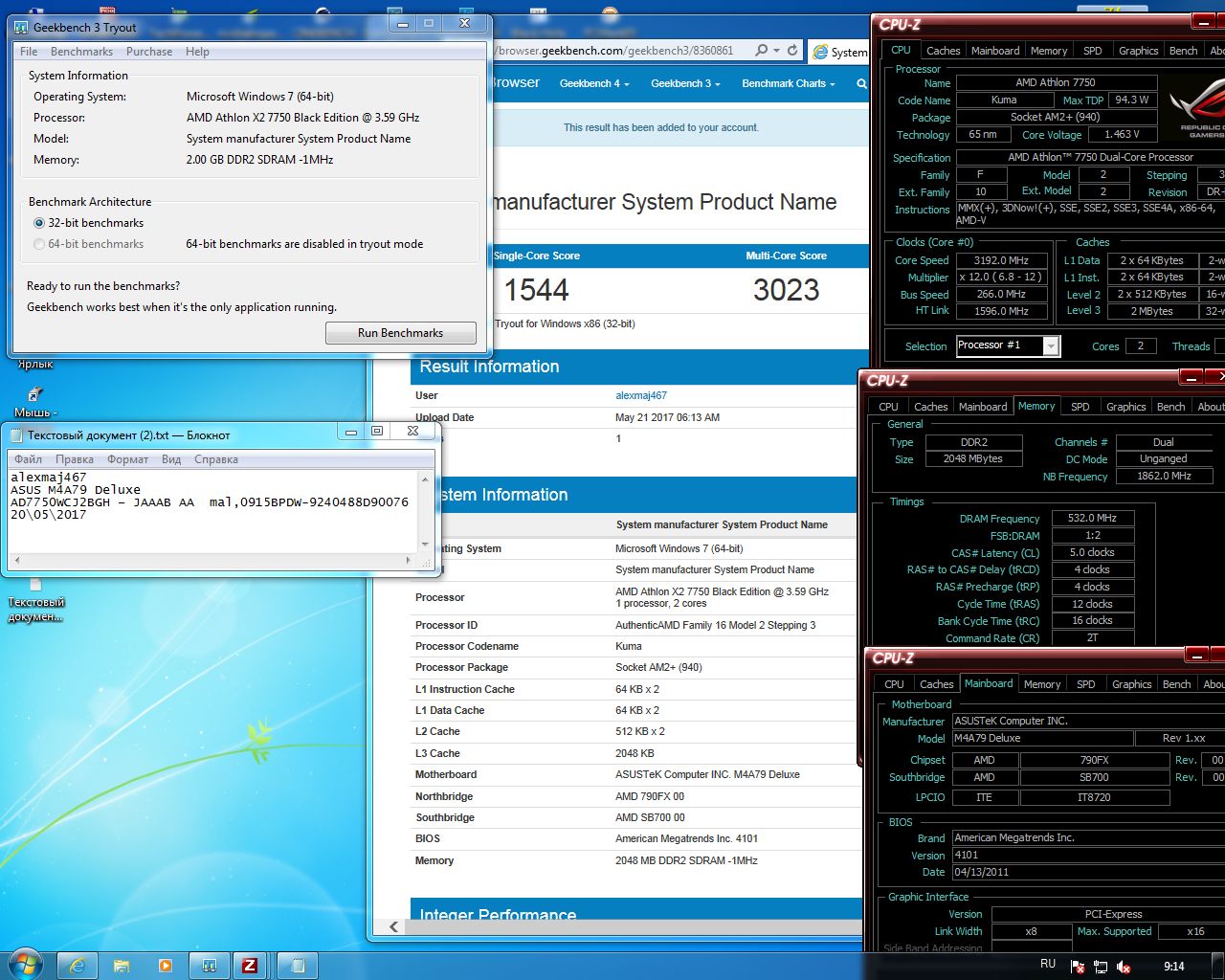Switch to Notepad via its taskbar icon
Viewport: 1225px width, 980px height.
[x=296, y=966]
